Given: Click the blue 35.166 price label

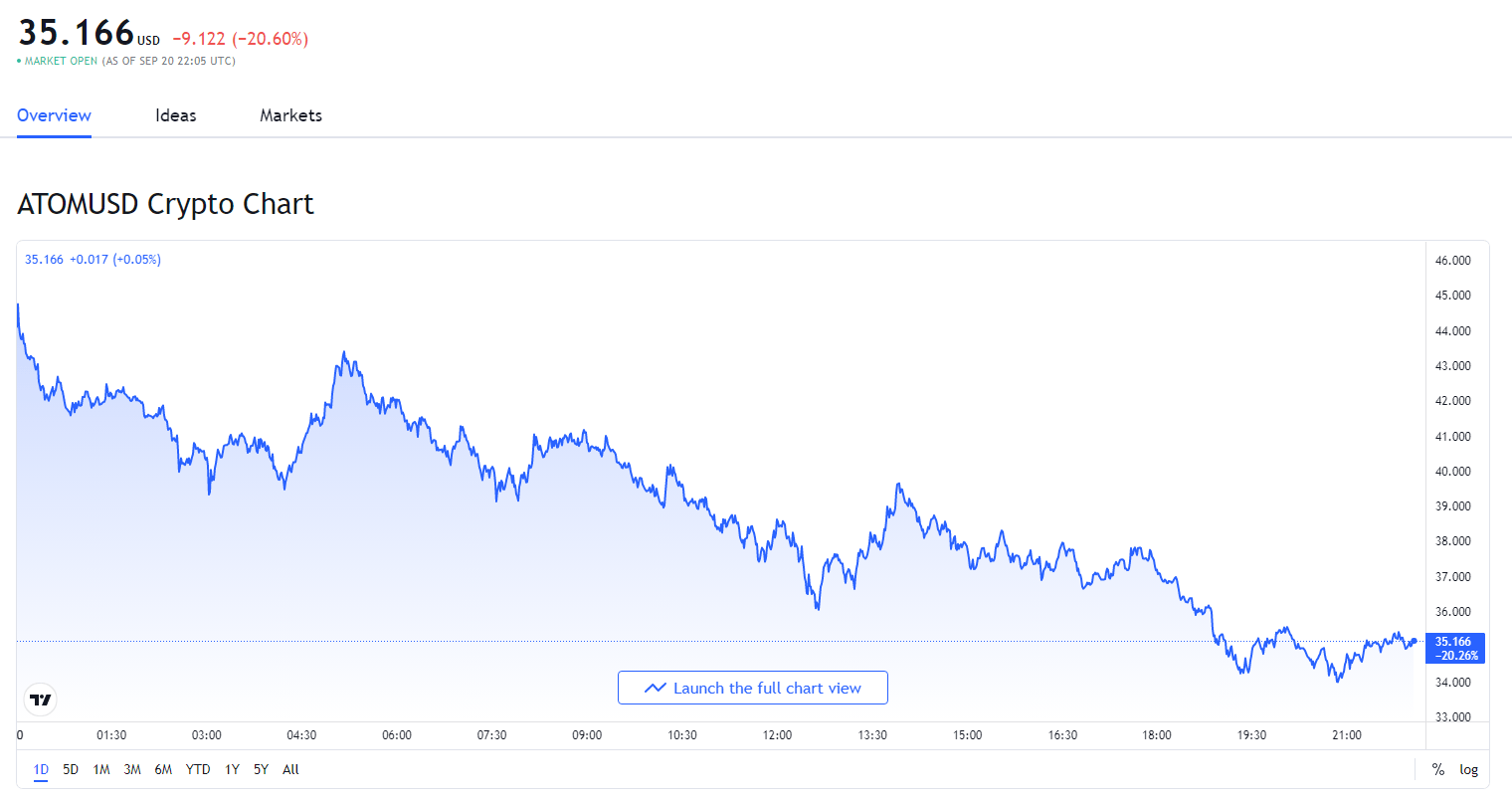Looking at the screenshot, I should point(1455,648).
